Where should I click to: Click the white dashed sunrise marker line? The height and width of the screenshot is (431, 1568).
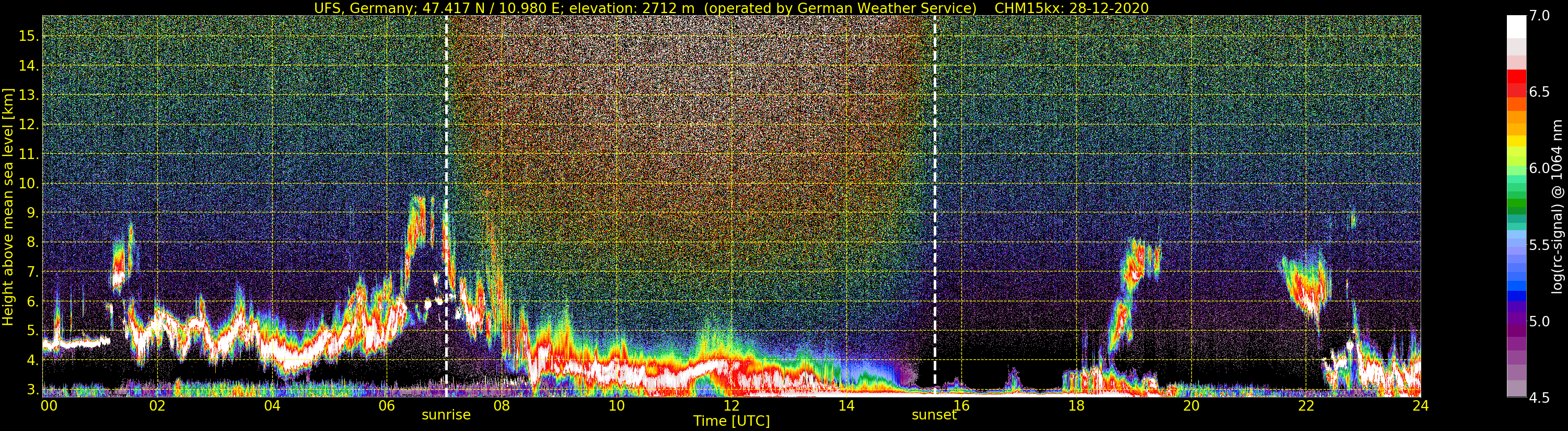446,207
